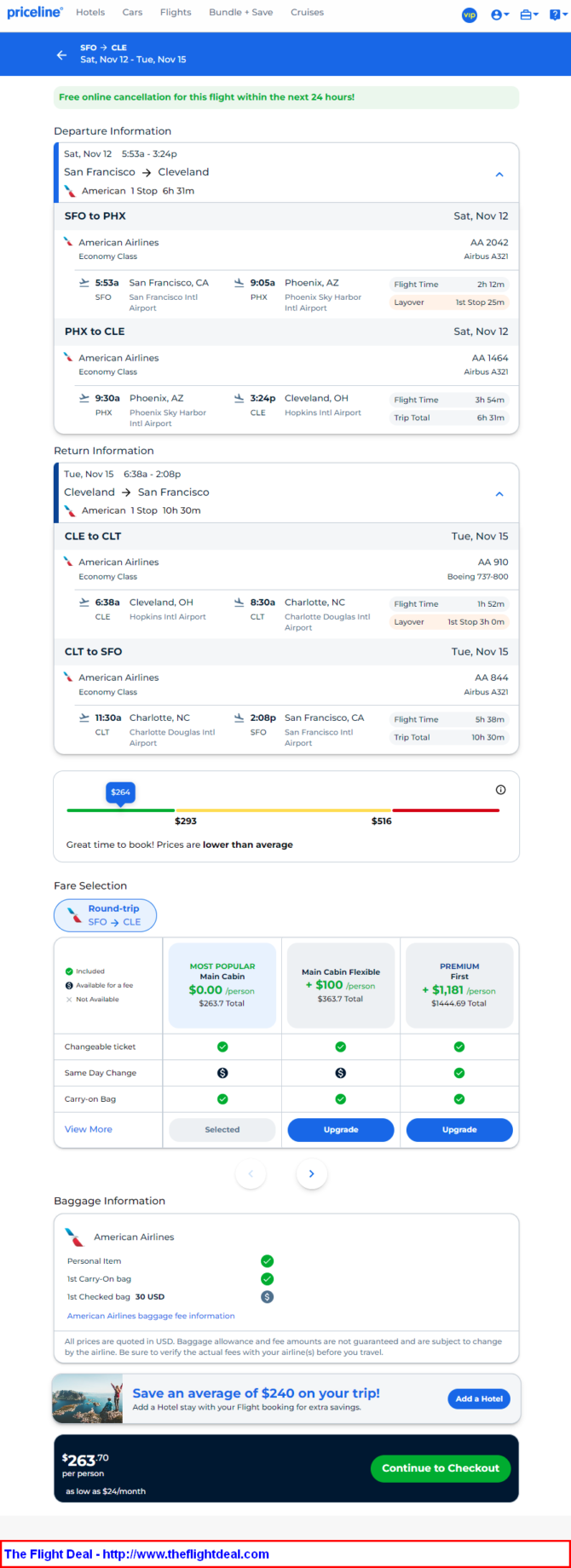571x1568 pixels.
Task: Click the American logo on the Round-trip tab
Action: (75, 915)
